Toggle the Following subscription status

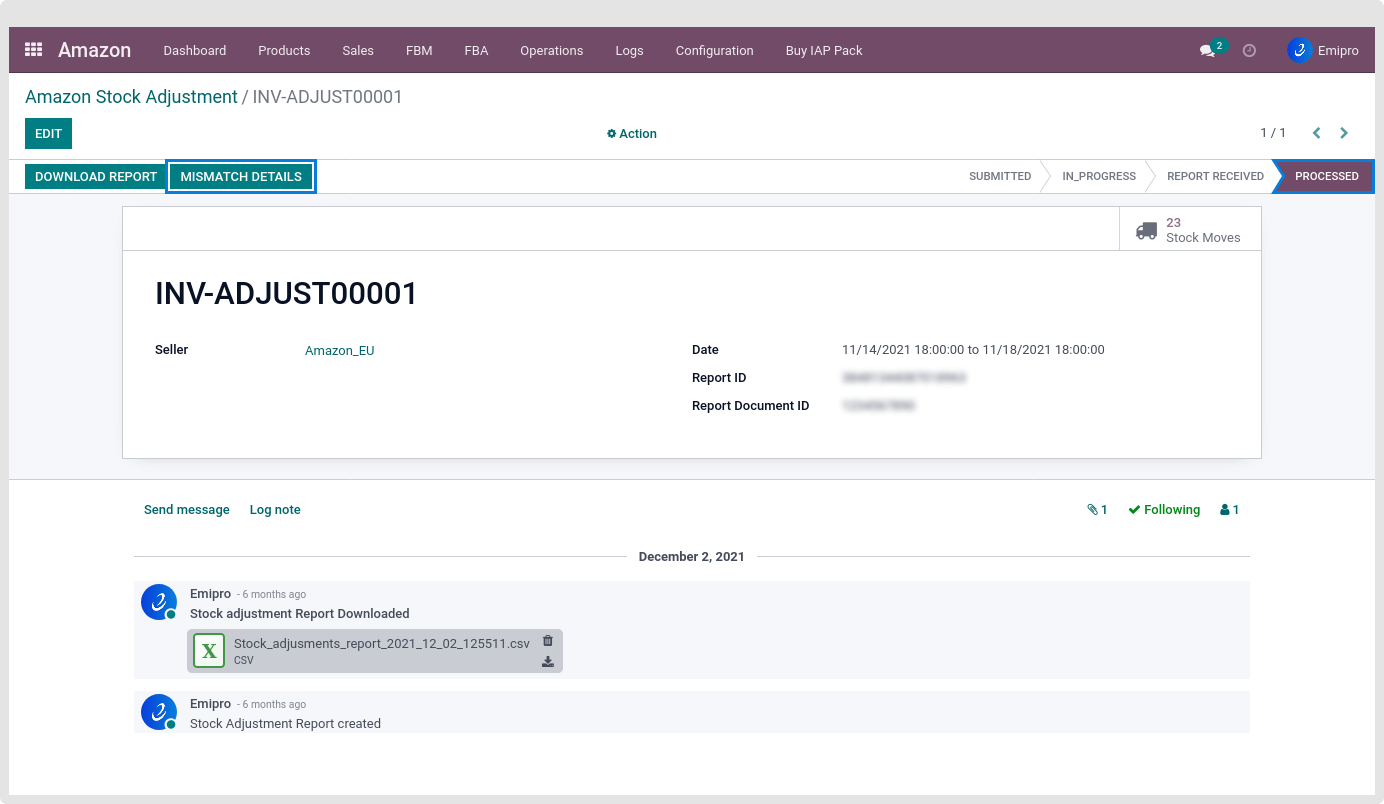(1164, 510)
